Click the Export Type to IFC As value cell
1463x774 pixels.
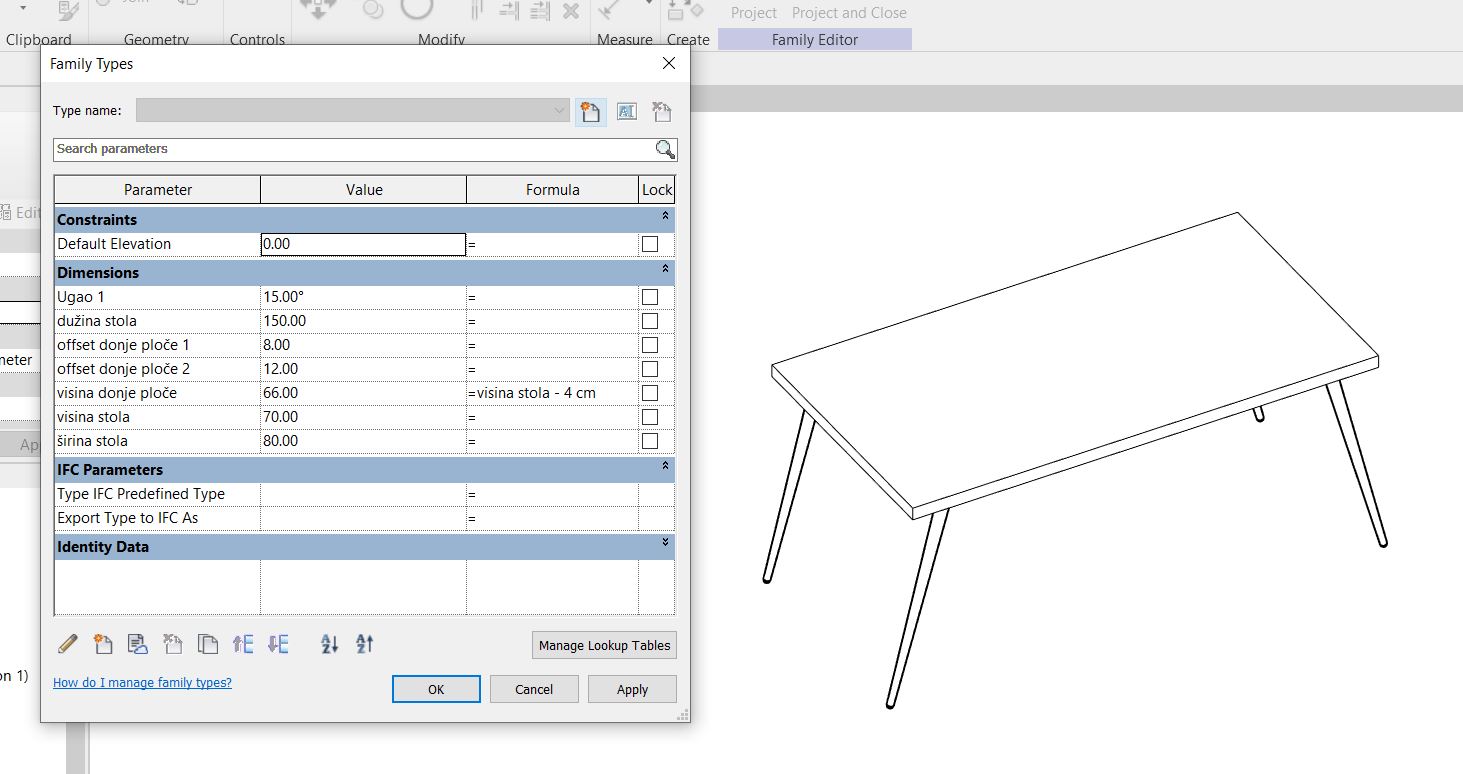pos(363,518)
